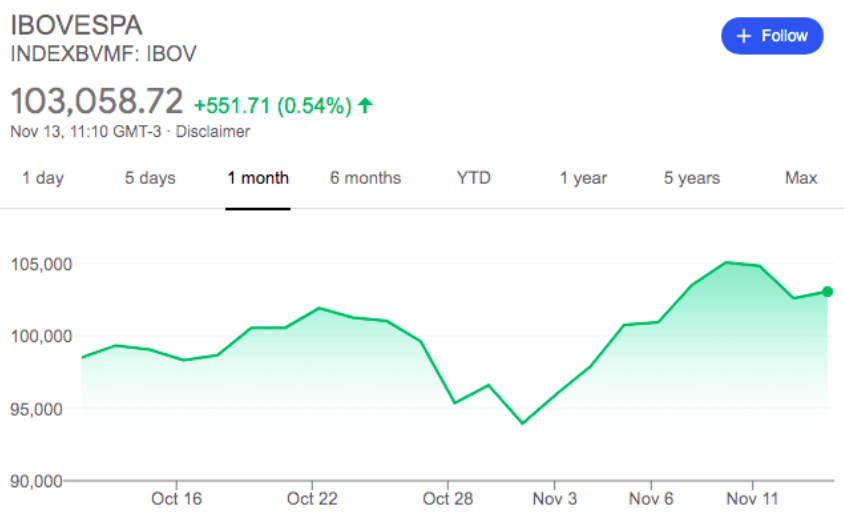Switch to the 1 day tab
This screenshot has width=844, height=521.
point(43,178)
